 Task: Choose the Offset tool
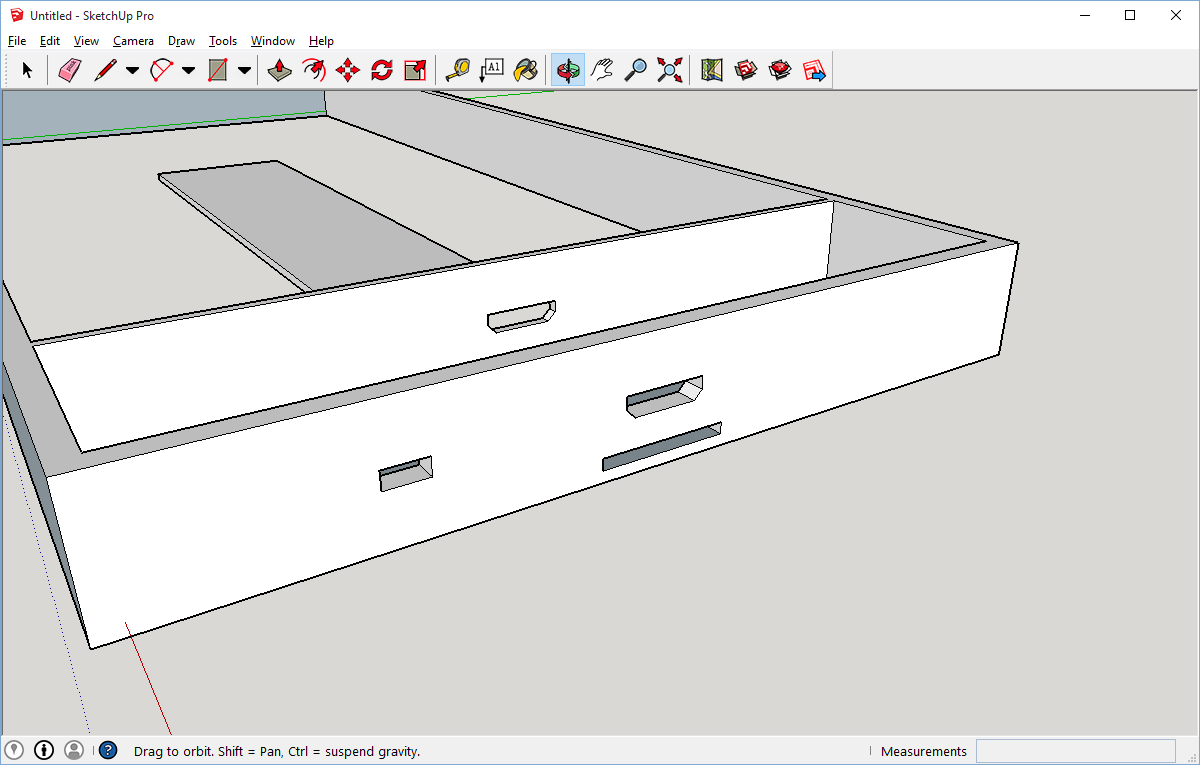(314, 70)
